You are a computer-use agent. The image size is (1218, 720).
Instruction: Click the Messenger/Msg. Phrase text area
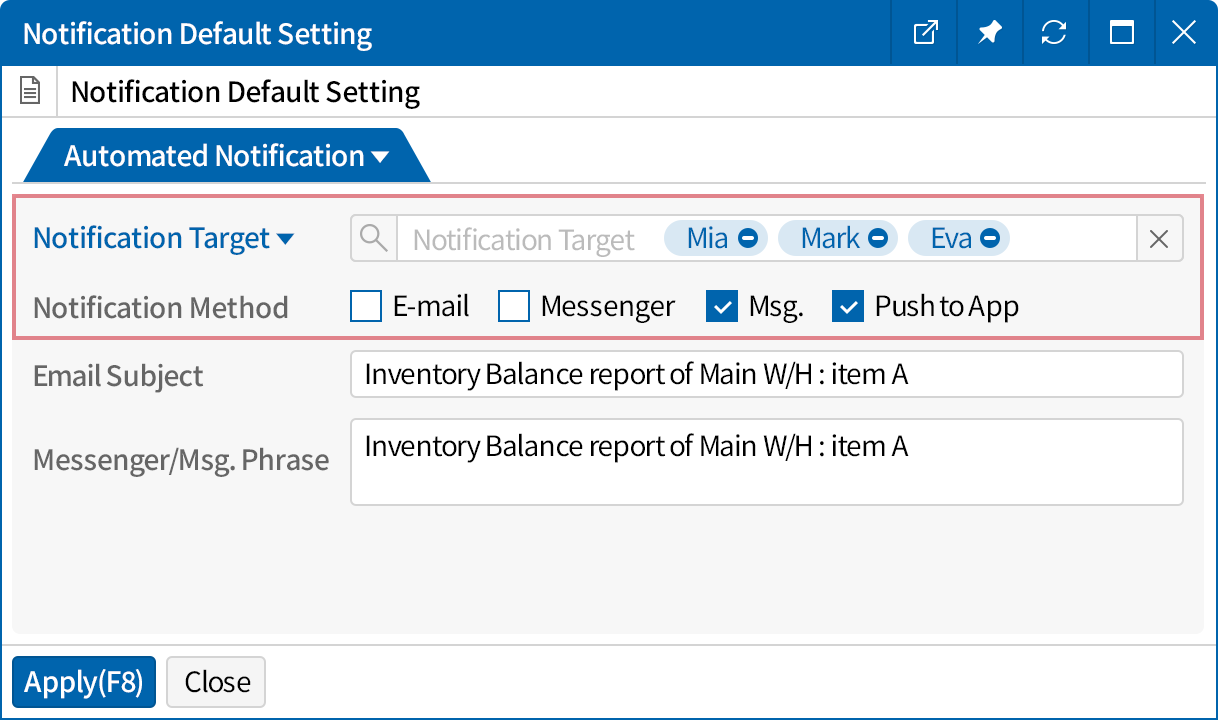766,462
